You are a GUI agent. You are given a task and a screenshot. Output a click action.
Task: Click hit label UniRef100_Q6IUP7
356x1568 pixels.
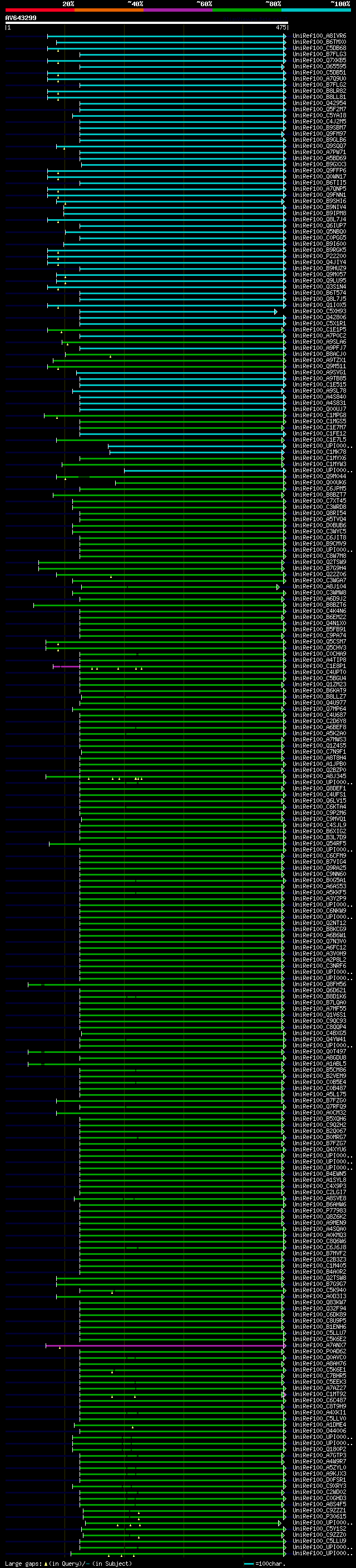[x=319, y=225]
